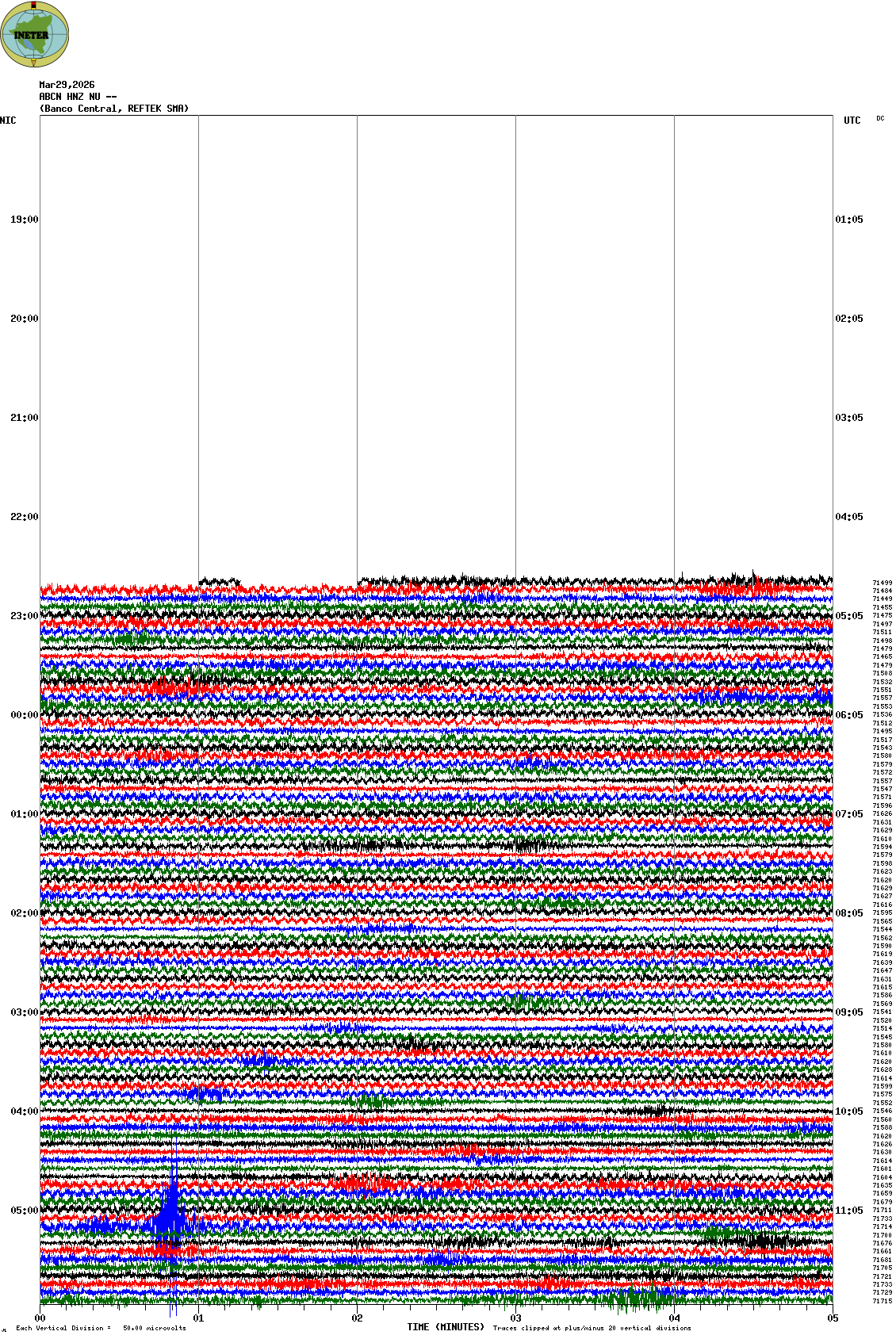This screenshot has height=1339, width=896.
Task: Click the 05 minute tick label
Action: [x=833, y=1318]
